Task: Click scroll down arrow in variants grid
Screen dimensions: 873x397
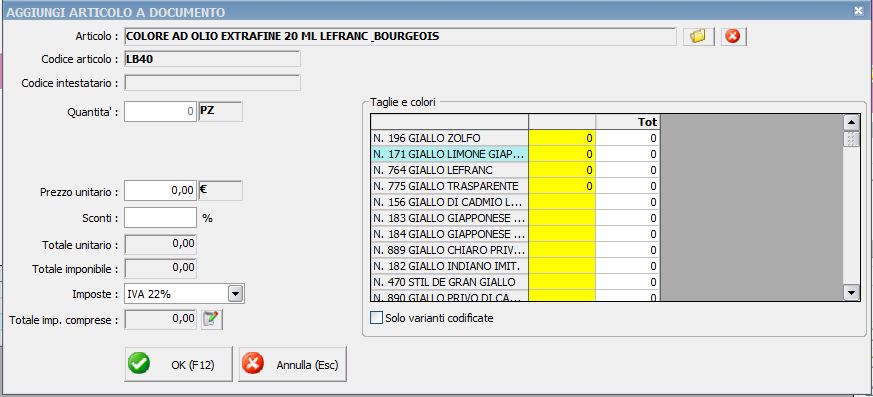Action: 851,292
